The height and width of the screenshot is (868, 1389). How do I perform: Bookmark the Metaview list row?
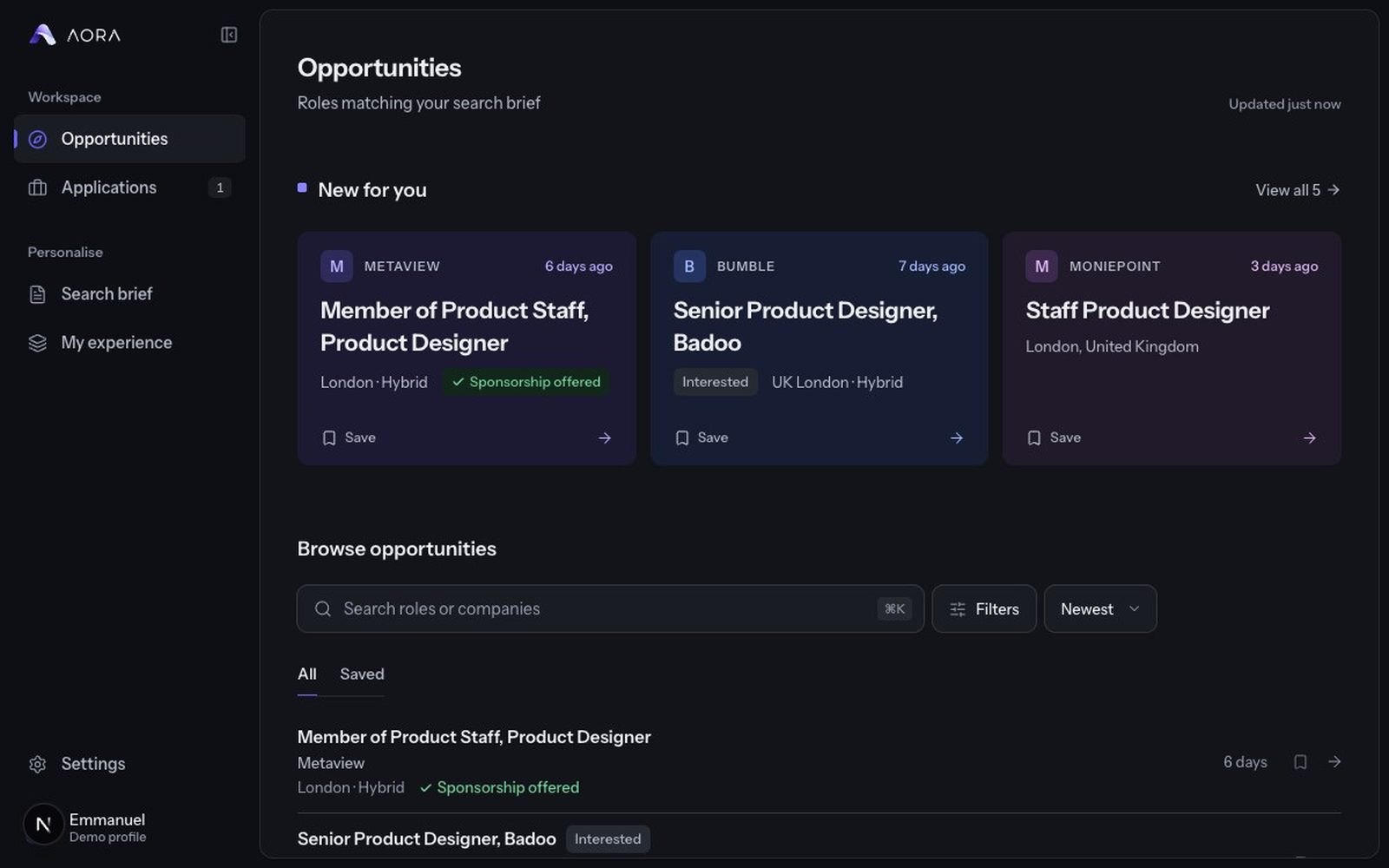coord(1300,762)
